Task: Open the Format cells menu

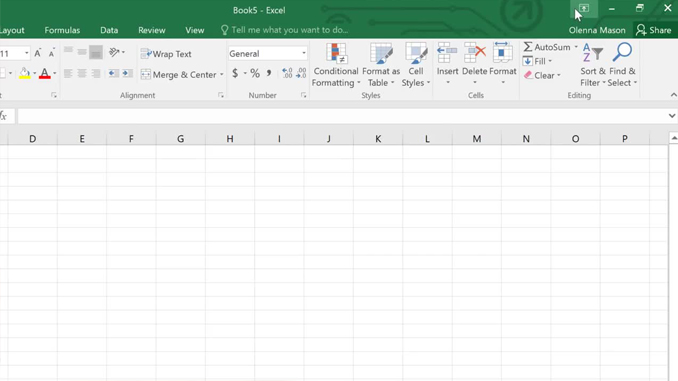Action: 502,65
